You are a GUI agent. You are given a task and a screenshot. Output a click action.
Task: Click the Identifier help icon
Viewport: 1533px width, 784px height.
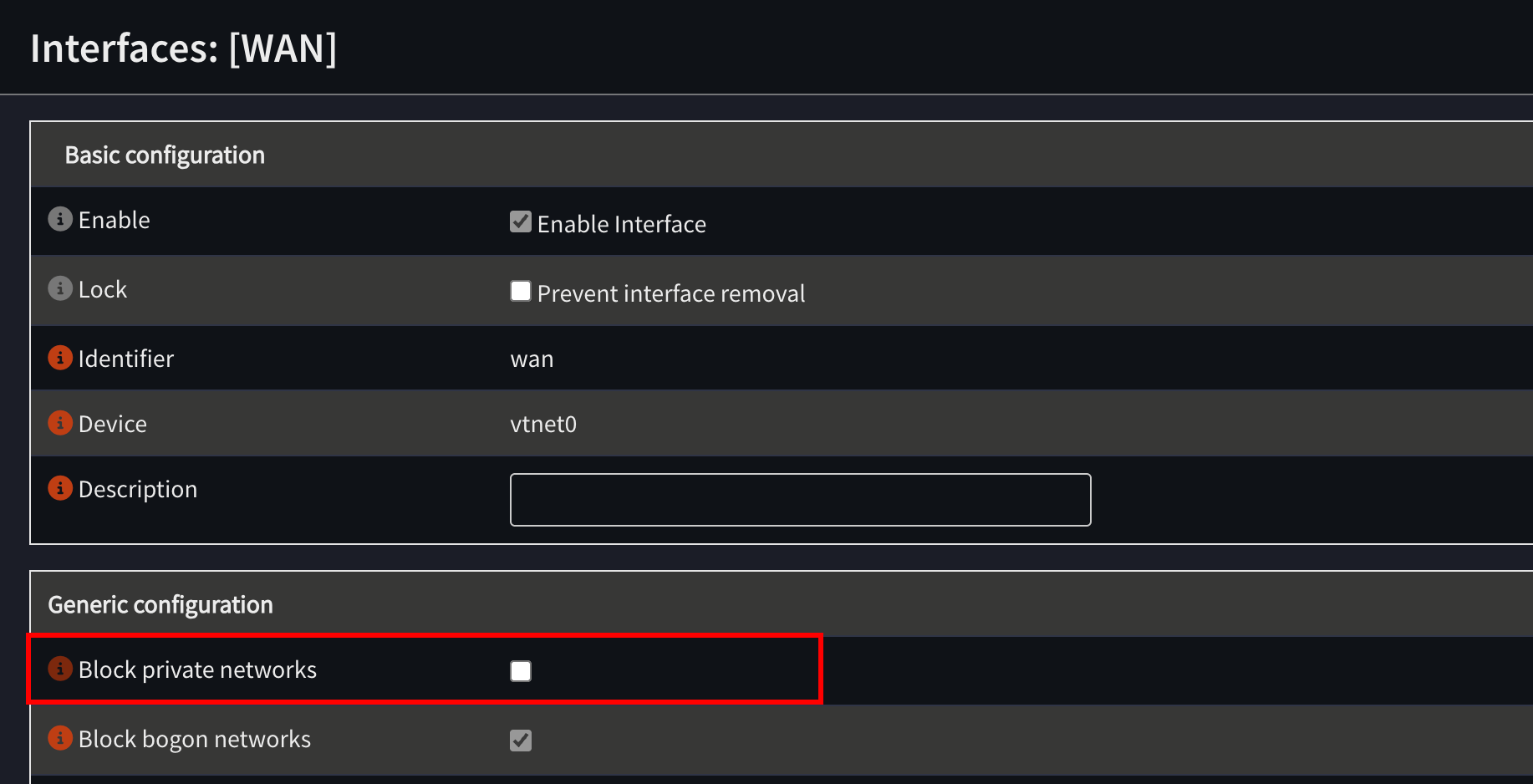(x=59, y=357)
